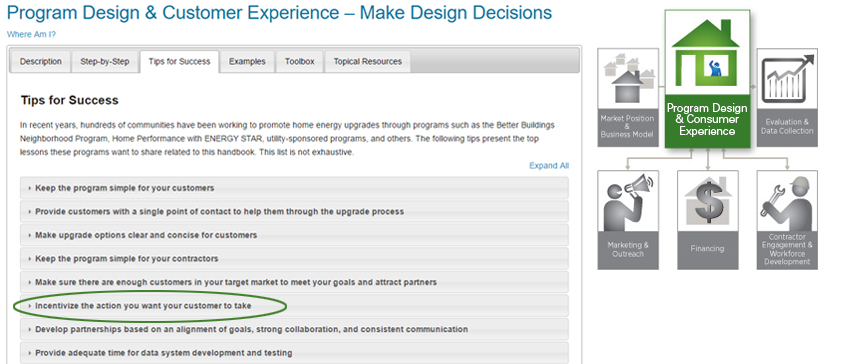Image resolution: width=850 pixels, height=364 pixels.
Task: Open the Topical Resources tab
Action: pos(368,61)
